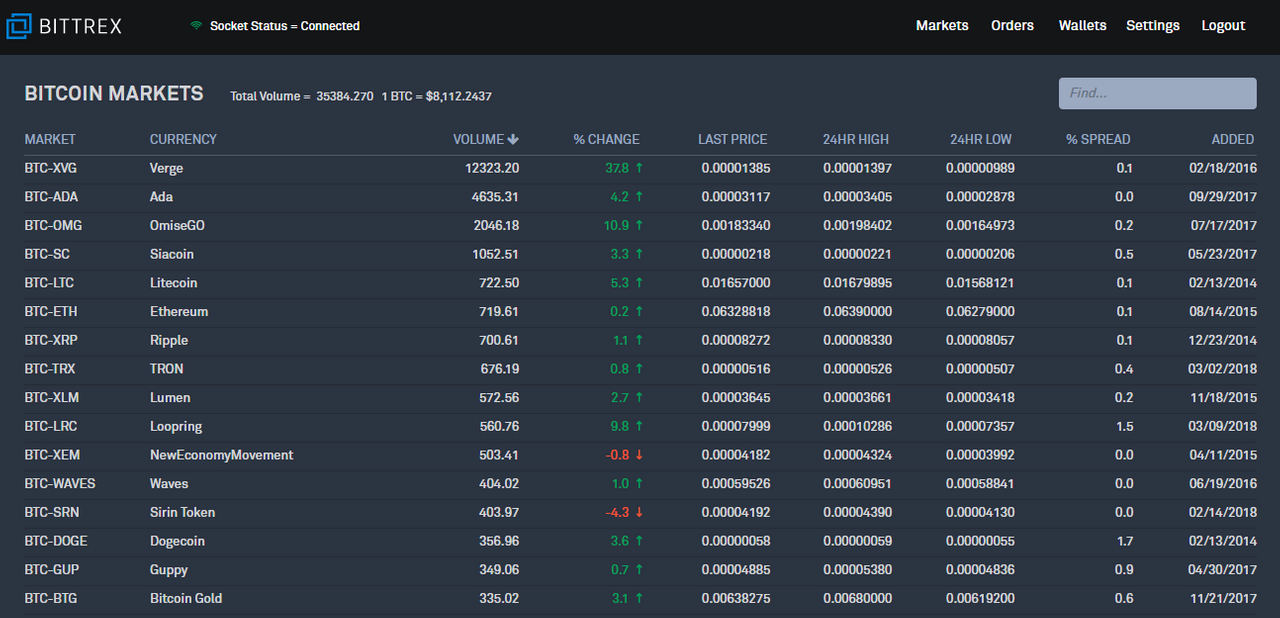Screen dimensions: 1280x618
Task: Sort by the % Change column header
Action: tap(606, 140)
